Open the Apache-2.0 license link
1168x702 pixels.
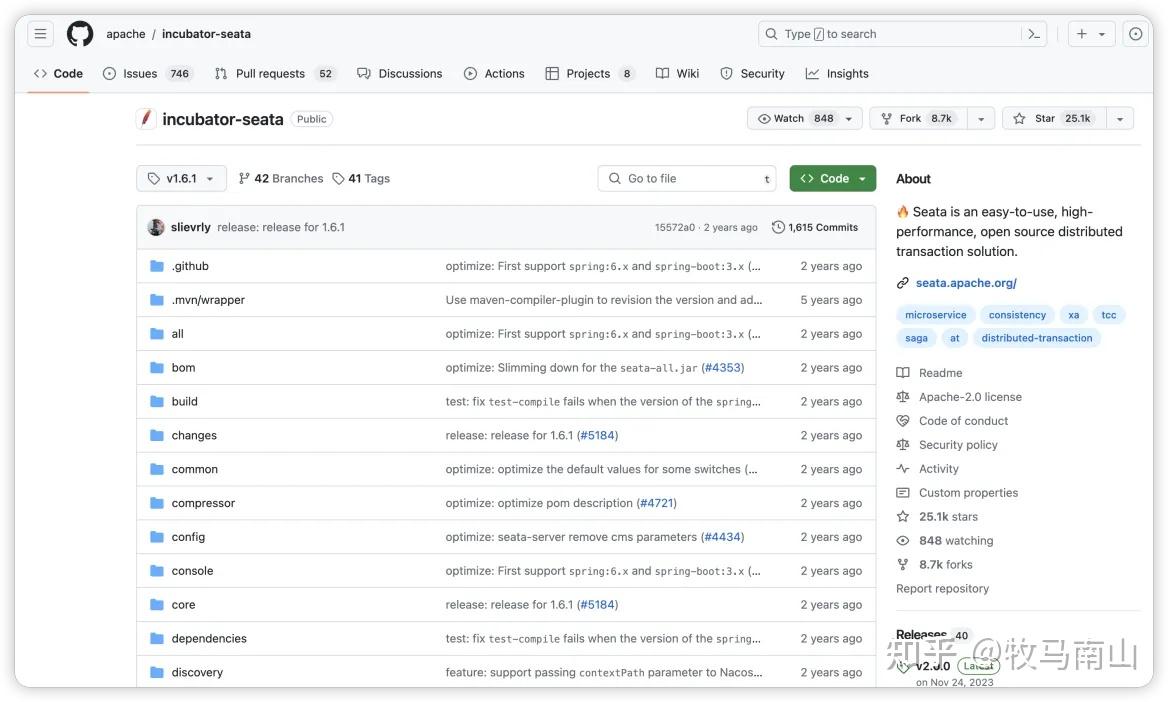pos(959,396)
